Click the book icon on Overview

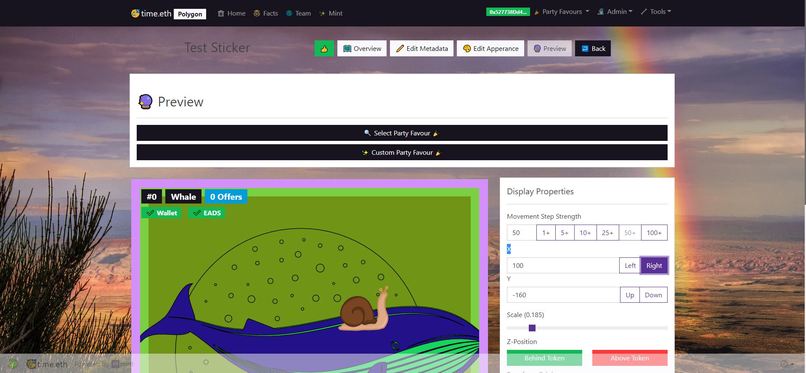coord(347,48)
